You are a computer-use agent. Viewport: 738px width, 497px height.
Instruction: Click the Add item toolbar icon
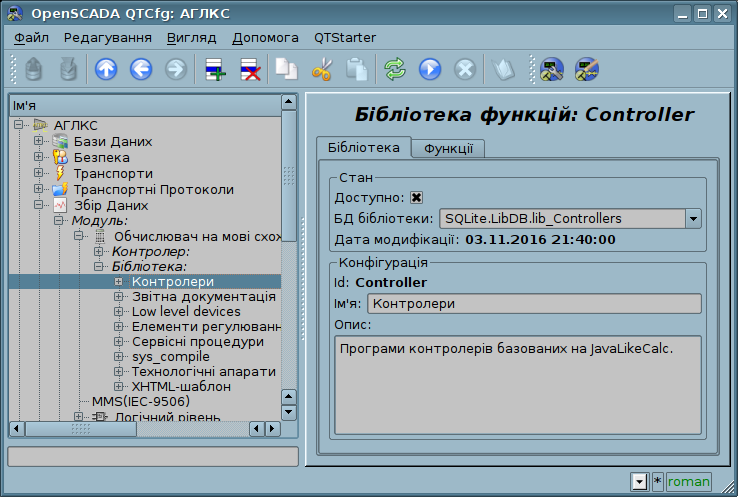pos(214,69)
